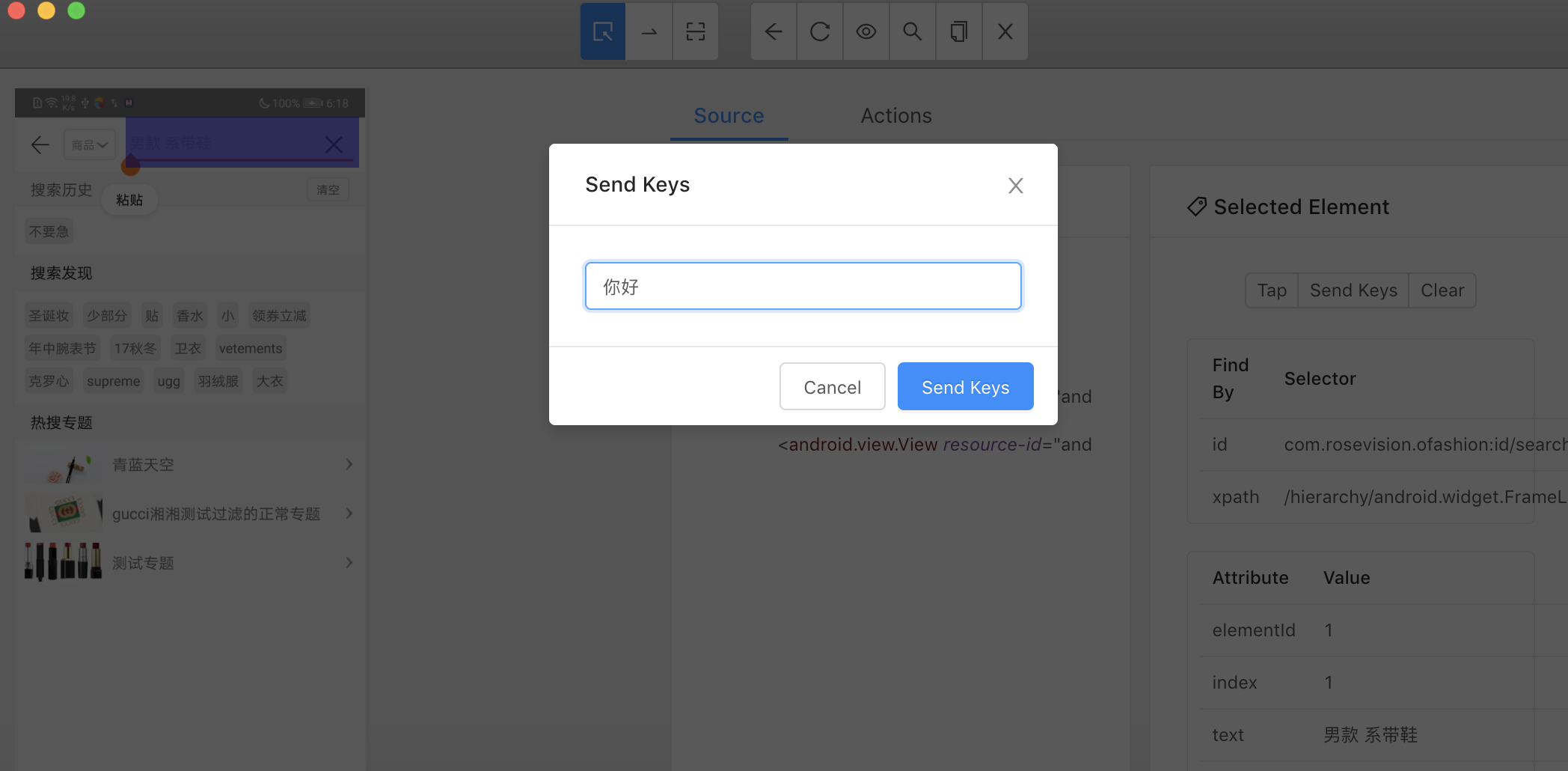Start recording with the eye icon
Viewport: 1568px width, 771px height.
coord(866,31)
